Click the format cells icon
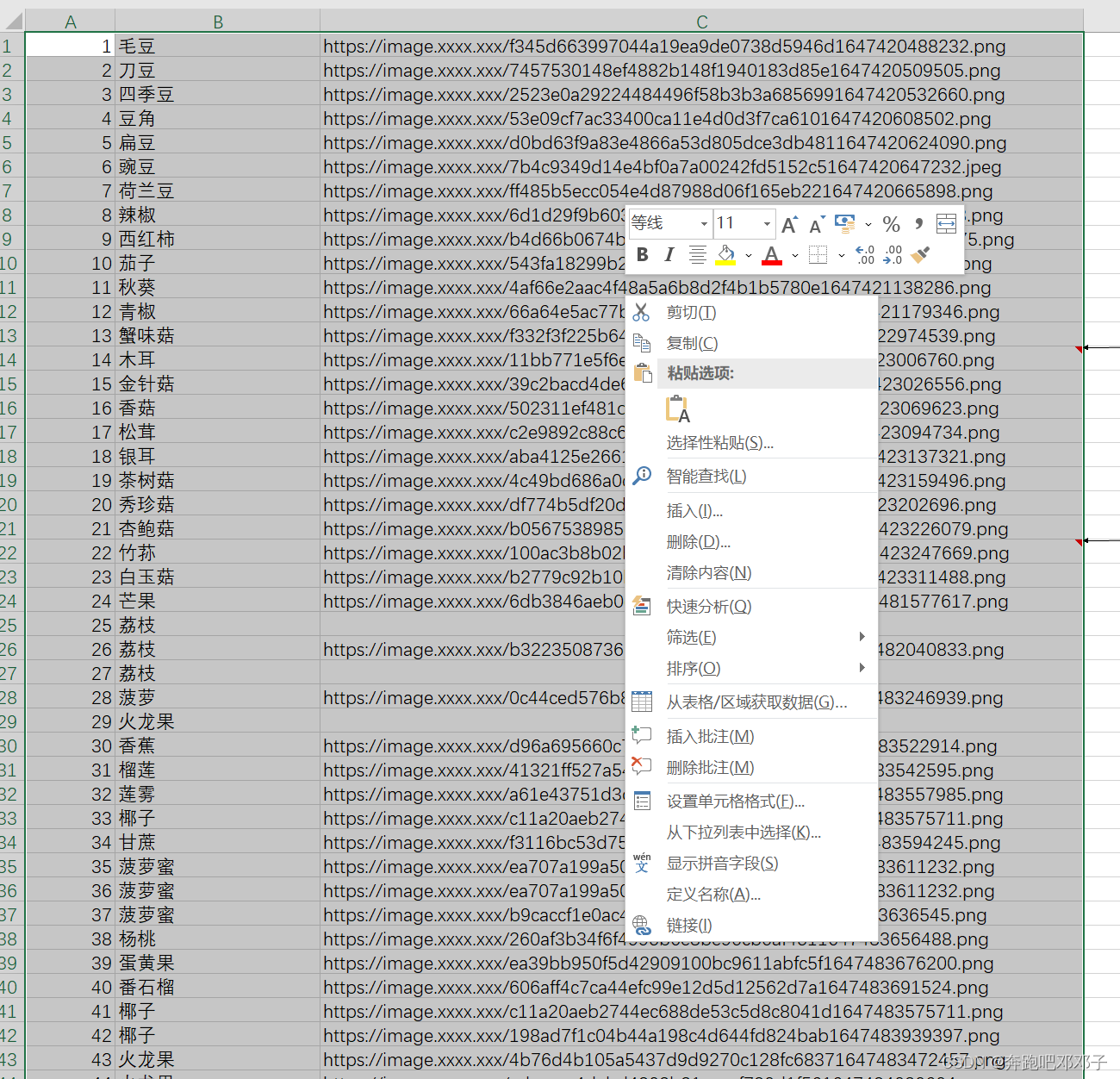 642,801
